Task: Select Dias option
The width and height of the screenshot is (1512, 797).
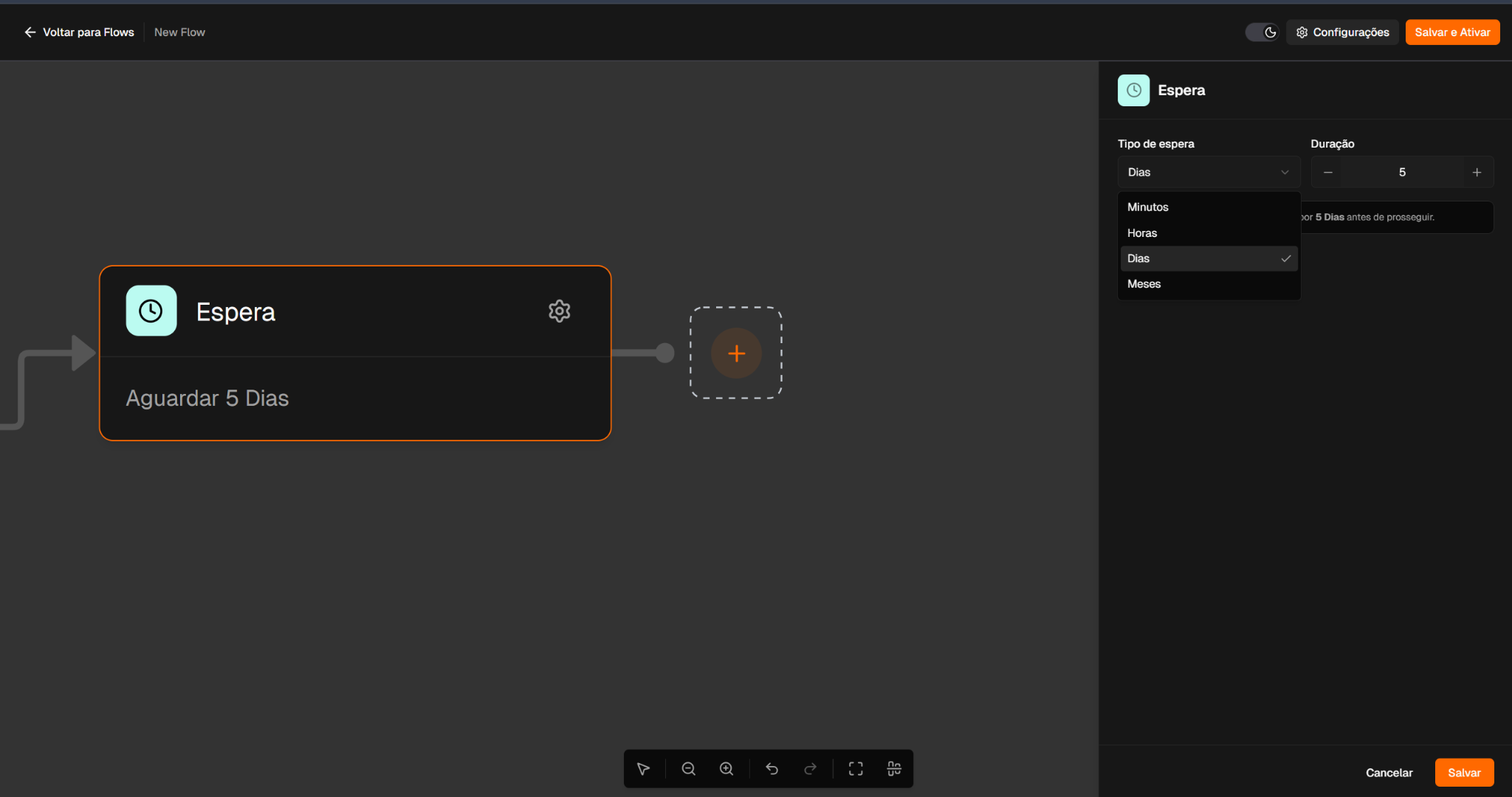Action: pos(1209,258)
